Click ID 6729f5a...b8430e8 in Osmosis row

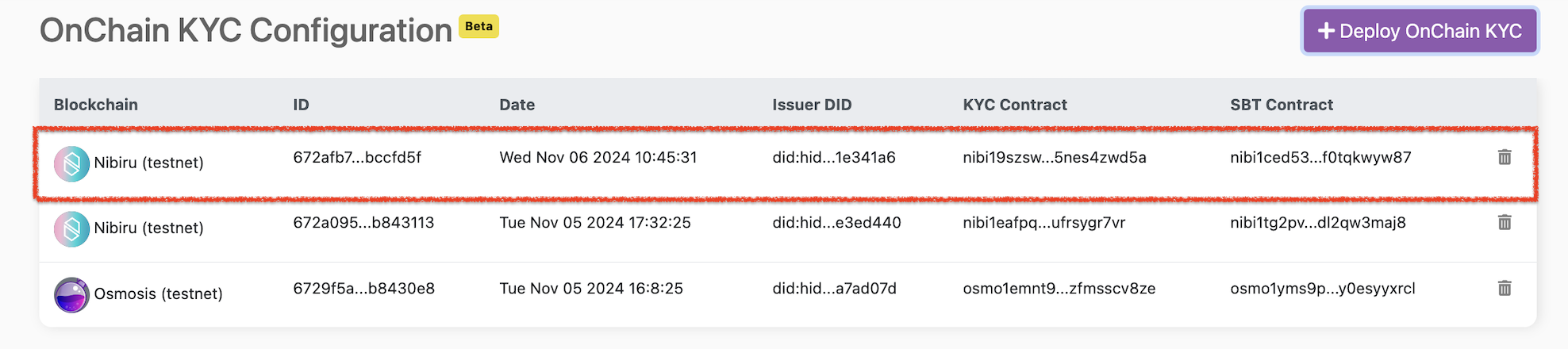363,288
